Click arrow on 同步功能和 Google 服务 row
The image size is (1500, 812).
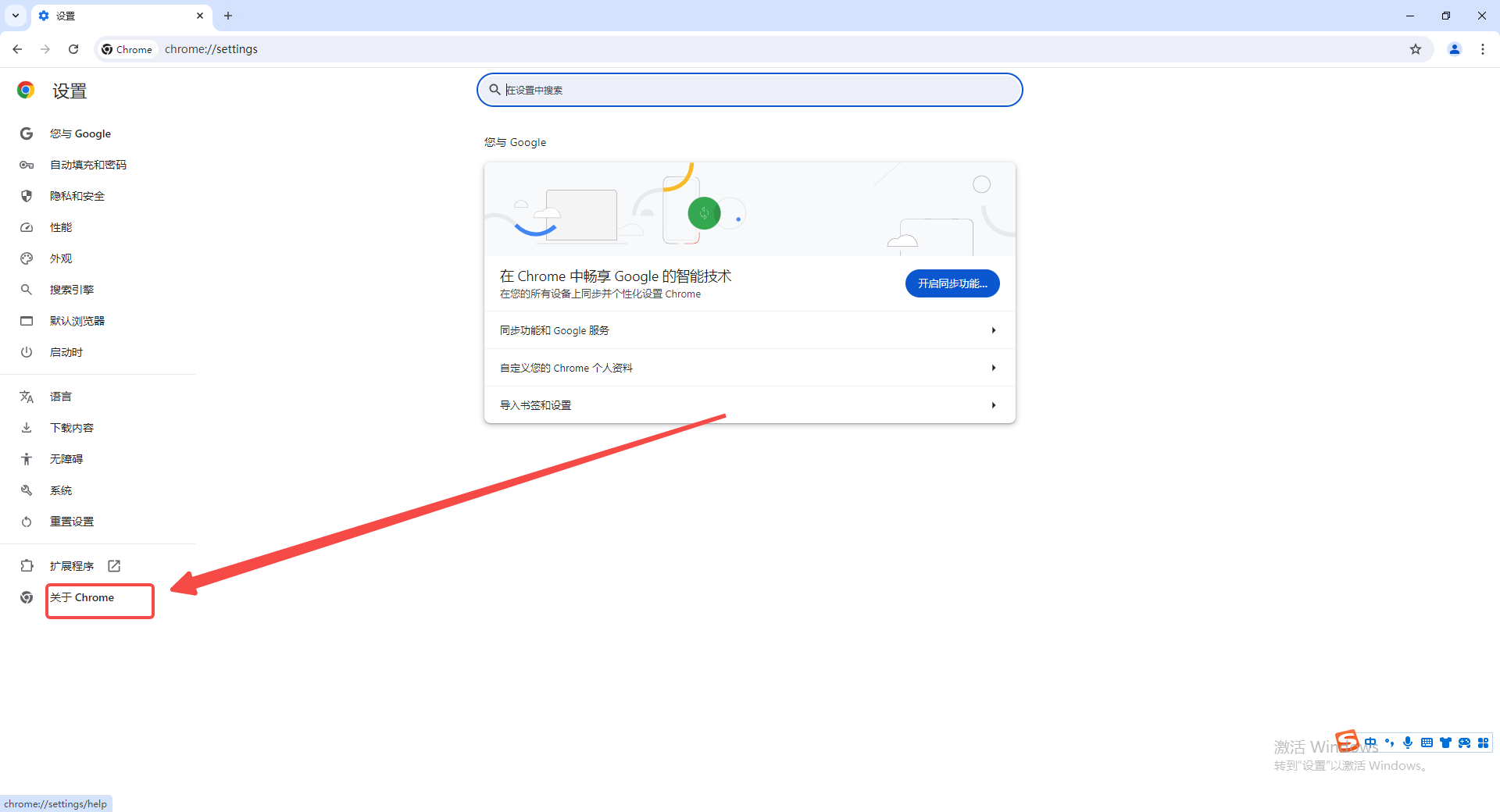994,330
